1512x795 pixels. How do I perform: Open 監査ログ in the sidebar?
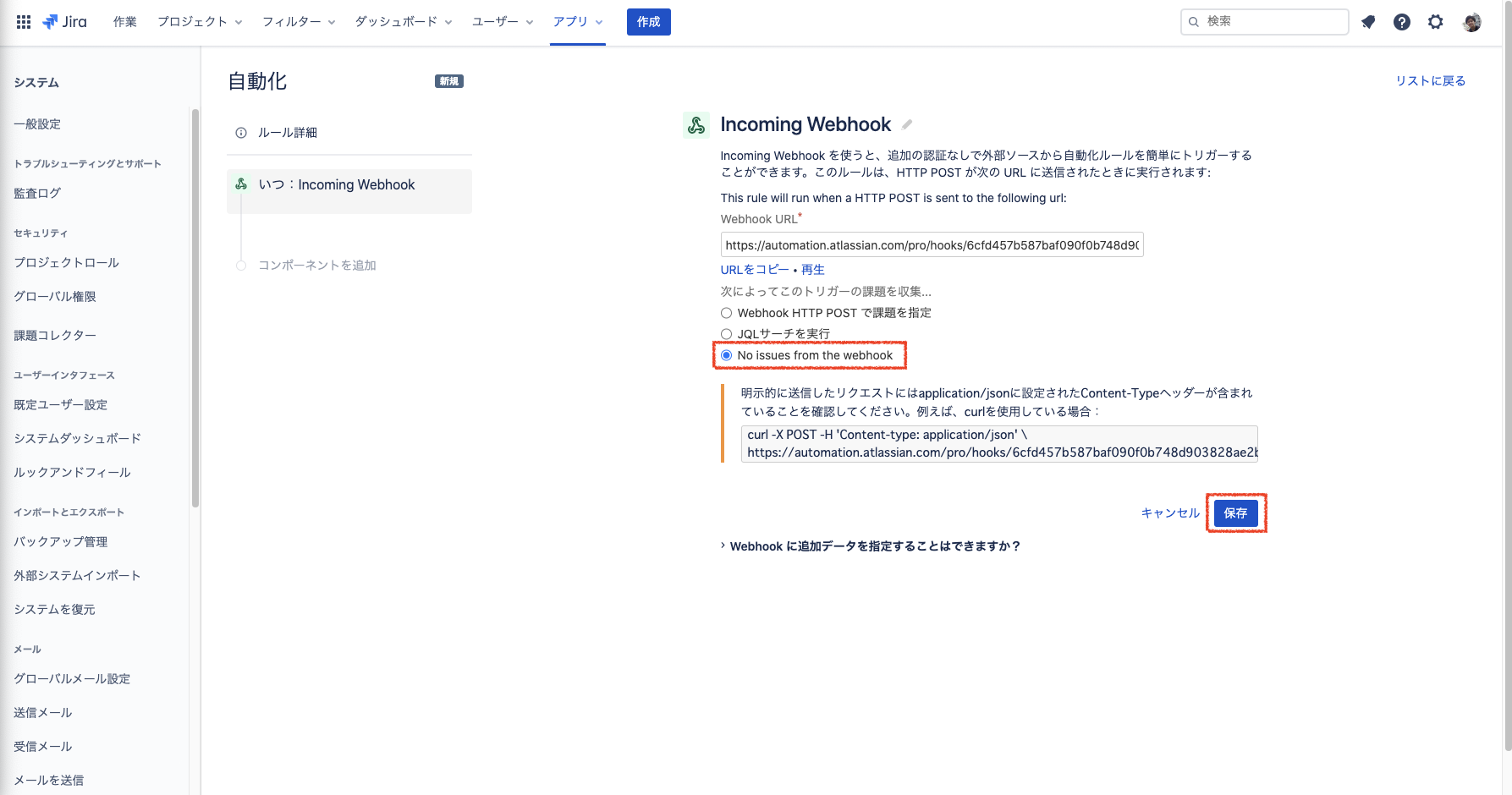37,194
